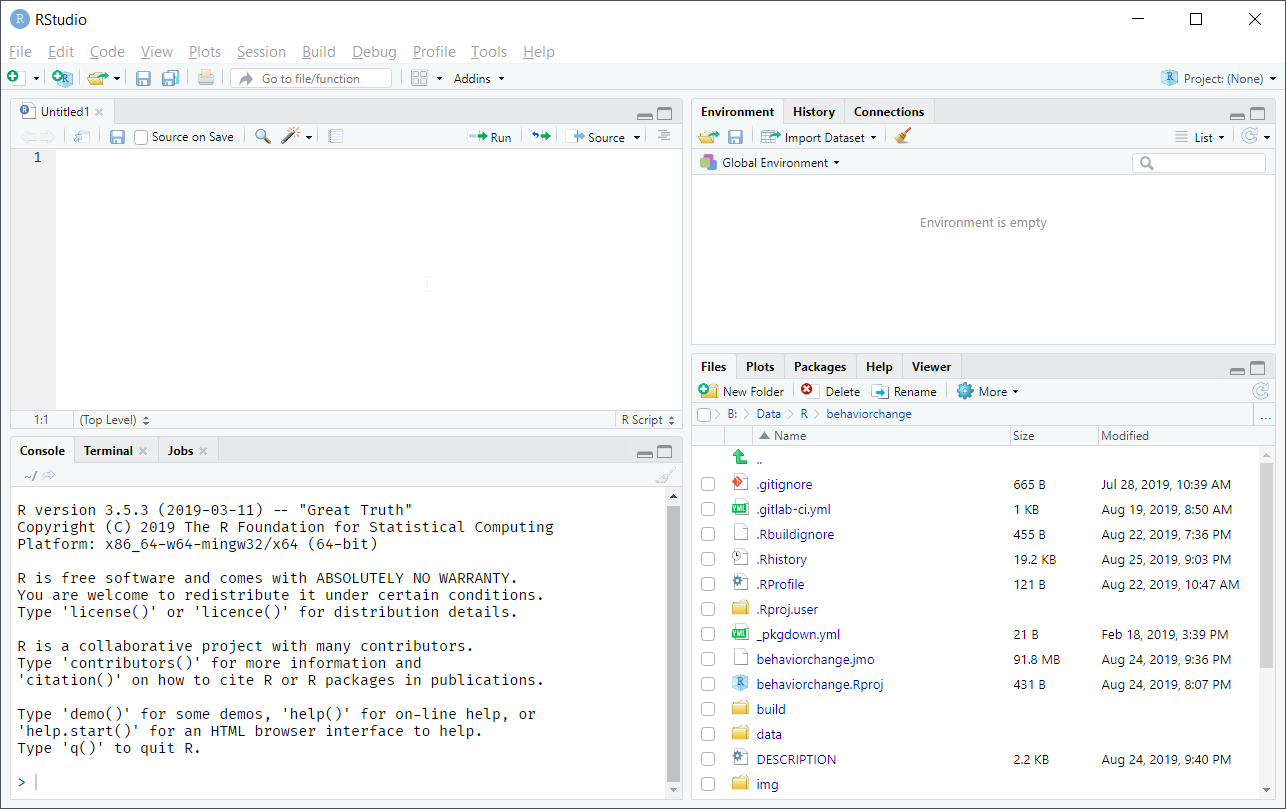Open the Tools menu

[x=489, y=52]
